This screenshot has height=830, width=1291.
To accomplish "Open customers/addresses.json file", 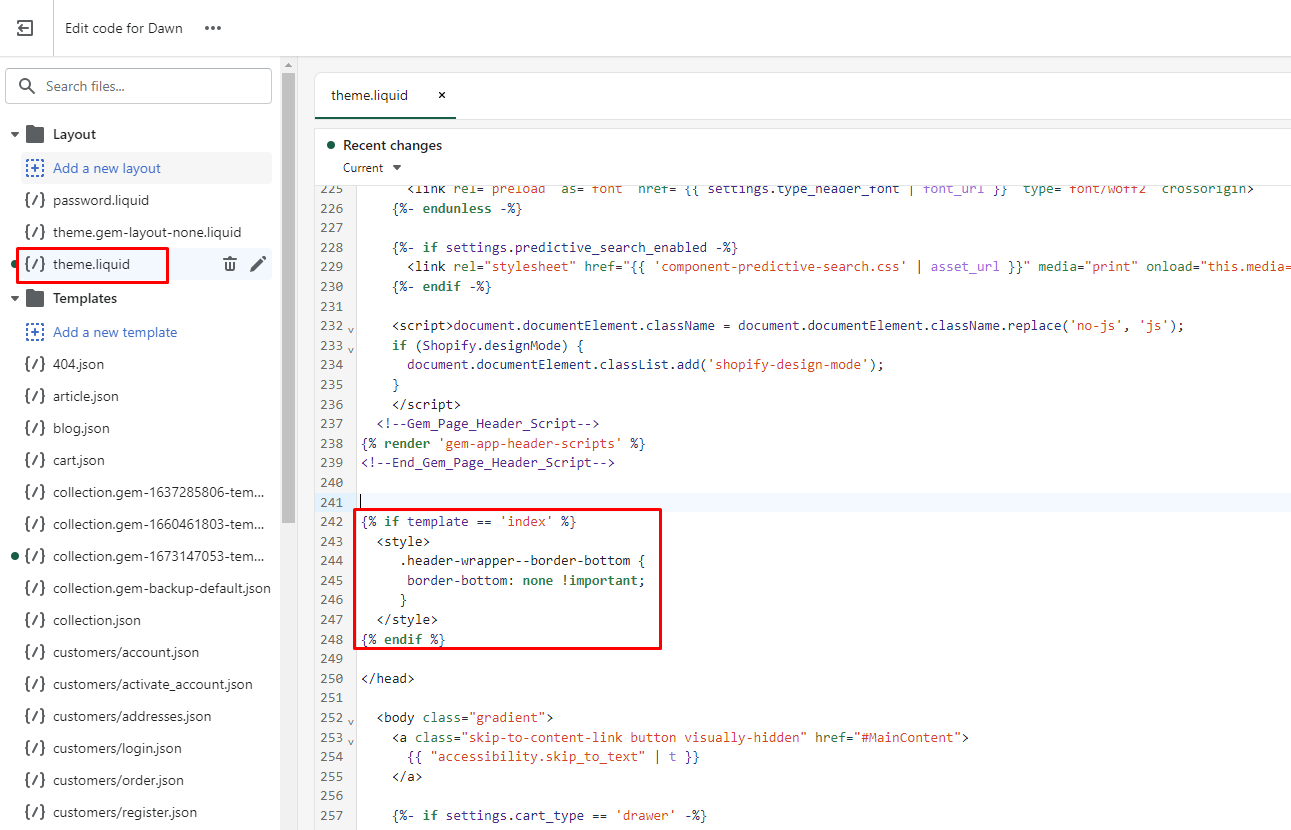I will click(132, 716).
